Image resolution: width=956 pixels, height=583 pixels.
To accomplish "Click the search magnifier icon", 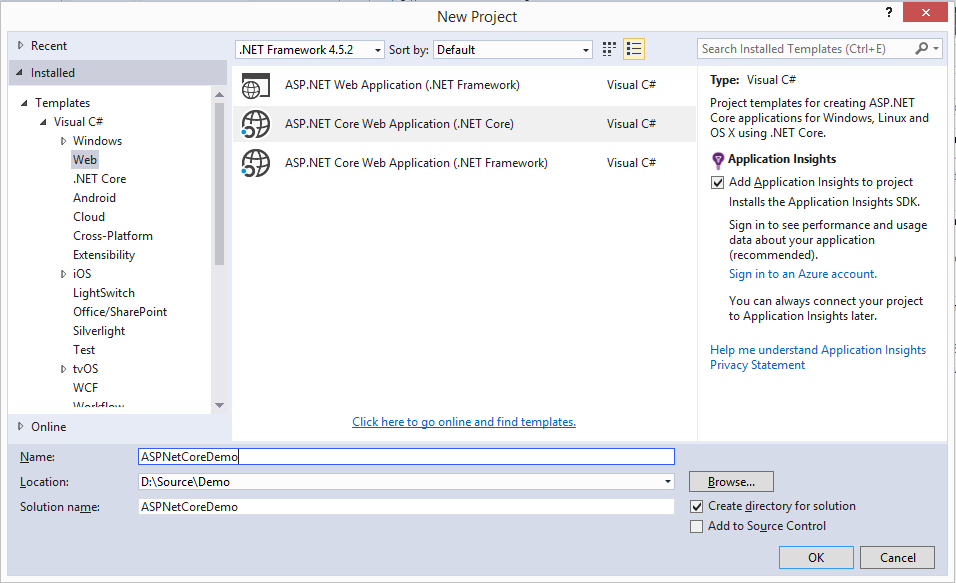I will click(x=922, y=48).
